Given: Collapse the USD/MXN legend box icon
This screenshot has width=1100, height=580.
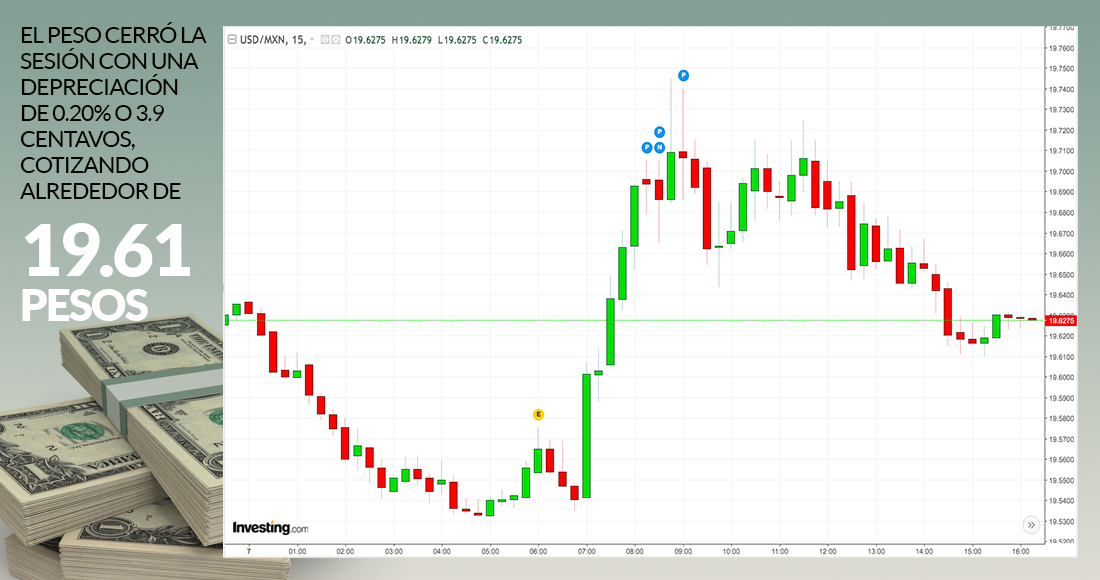Looking at the screenshot, I should tap(232, 40).
